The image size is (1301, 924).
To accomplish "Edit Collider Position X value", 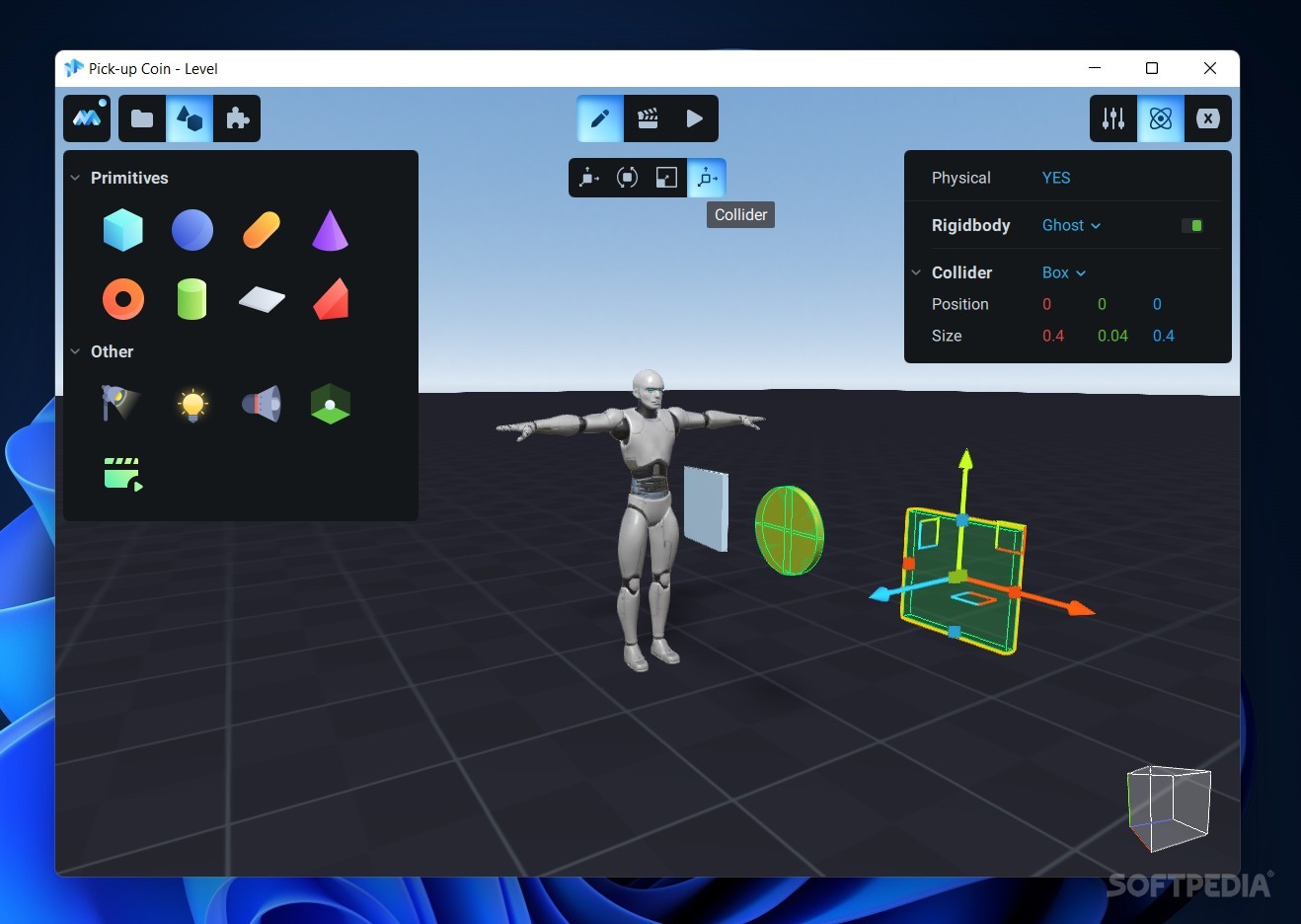I will (1047, 304).
